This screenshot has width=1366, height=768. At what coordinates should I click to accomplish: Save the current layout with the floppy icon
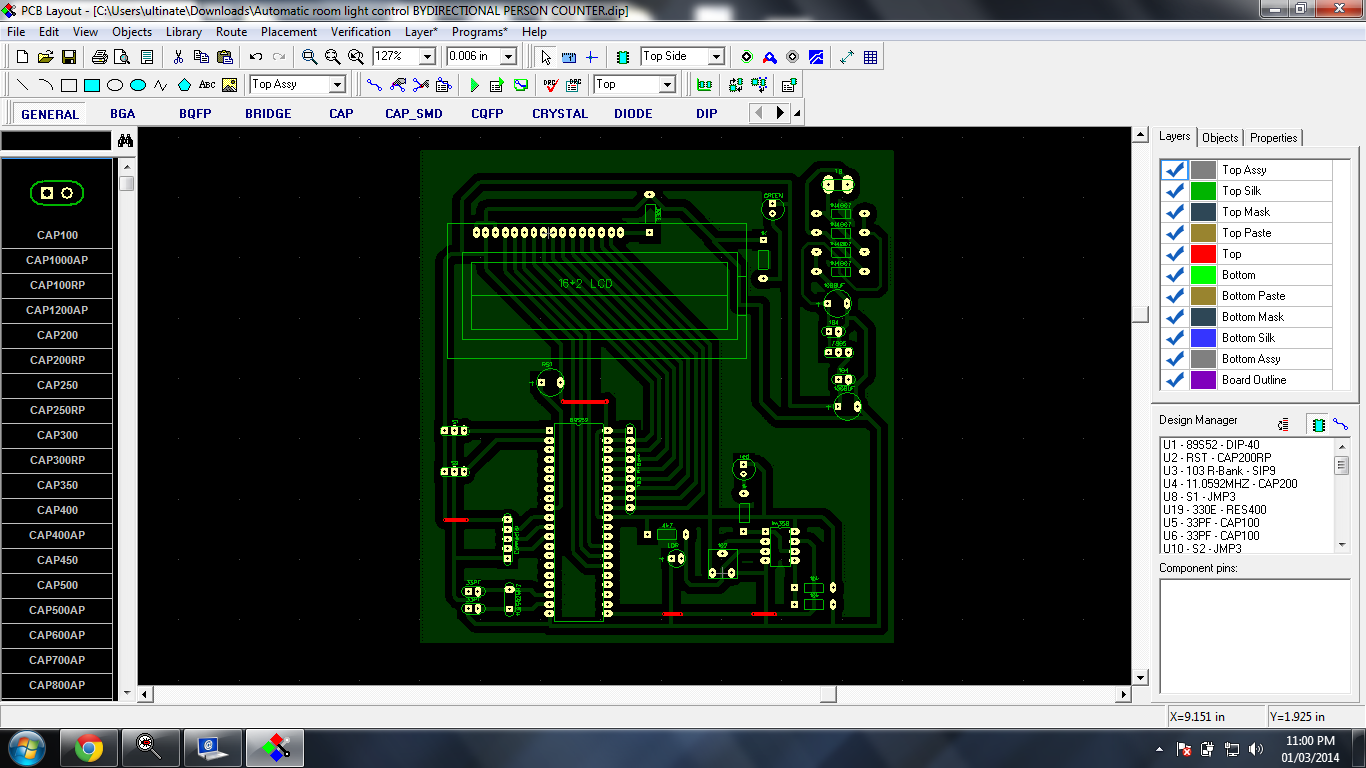[69, 57]
